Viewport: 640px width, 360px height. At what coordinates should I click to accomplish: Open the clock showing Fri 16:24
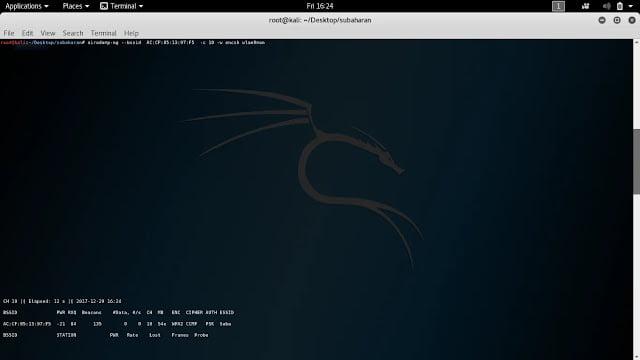click(x=320, y=6)
